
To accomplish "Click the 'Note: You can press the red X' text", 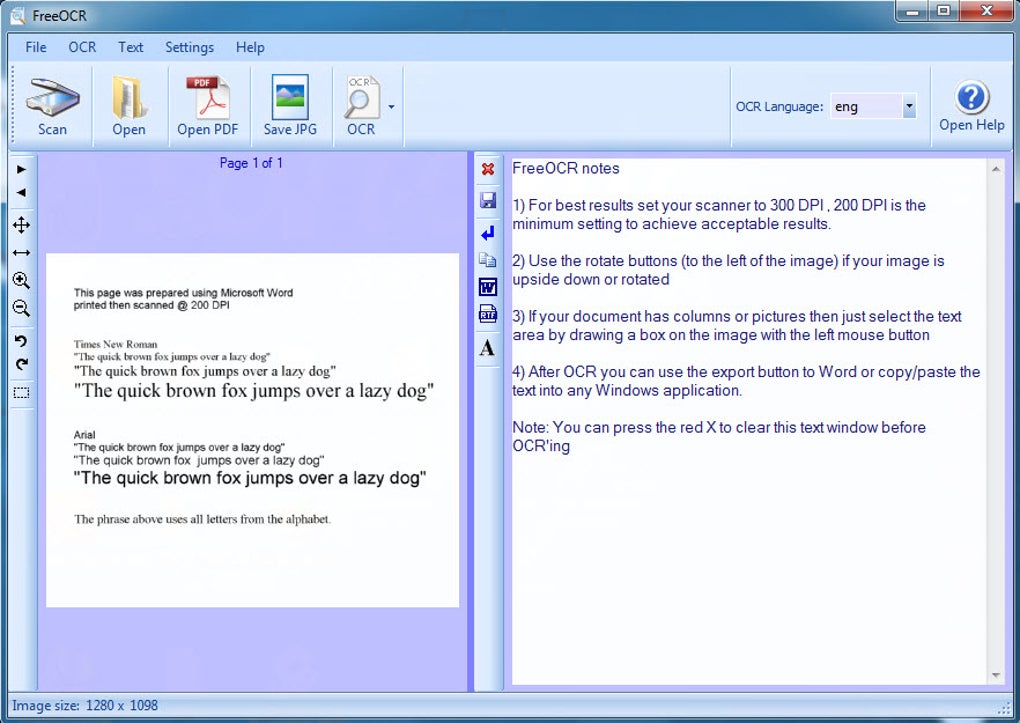I will [x=719, y=437].
